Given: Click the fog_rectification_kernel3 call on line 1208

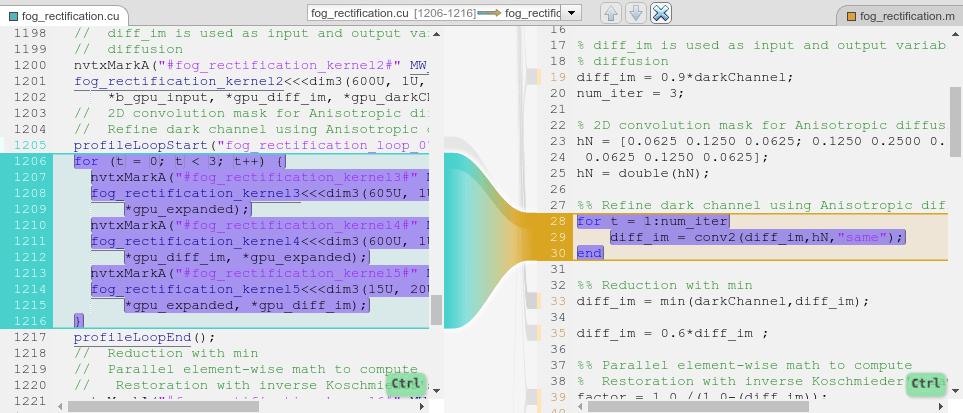Looking at the screenshot, I should point(195,194).
